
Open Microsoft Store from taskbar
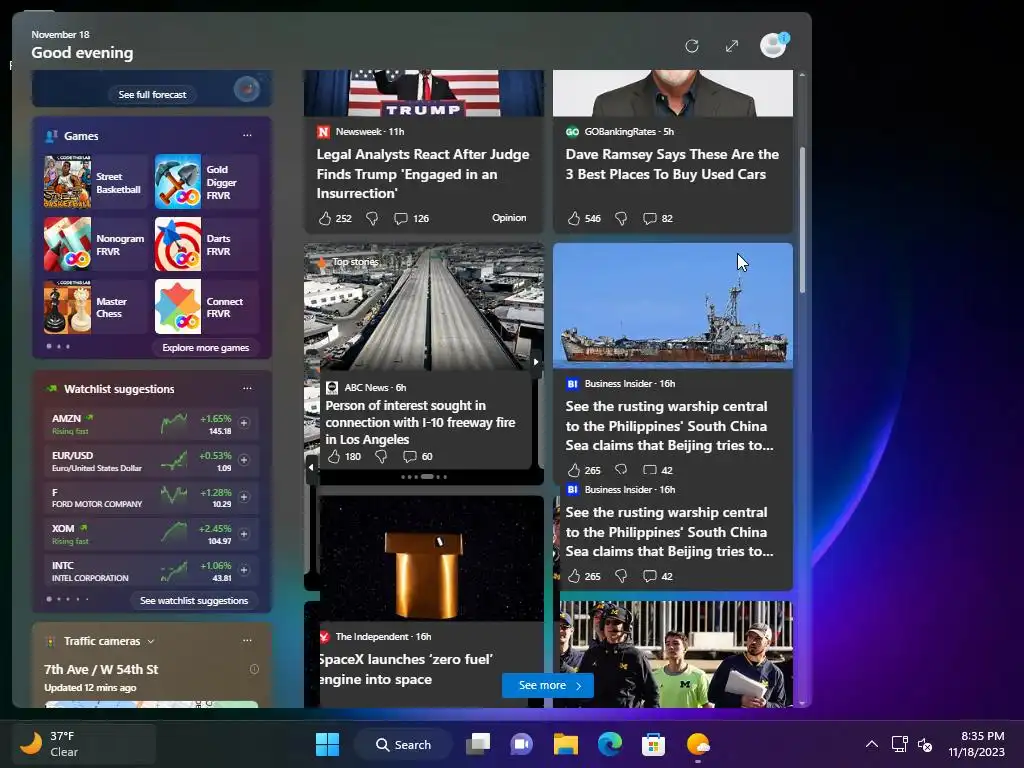653,744
